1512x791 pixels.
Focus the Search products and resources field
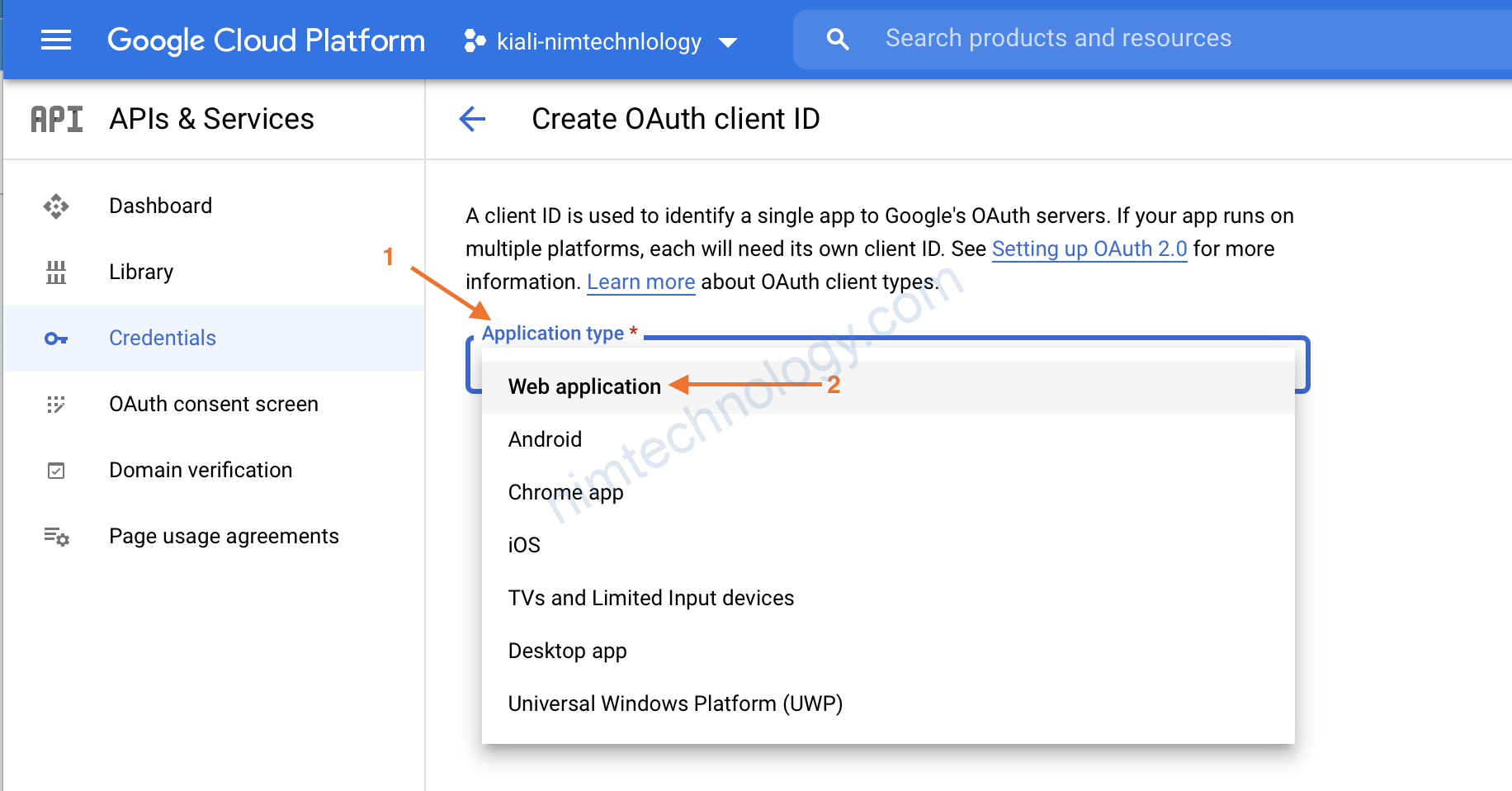pos(1151,39)
